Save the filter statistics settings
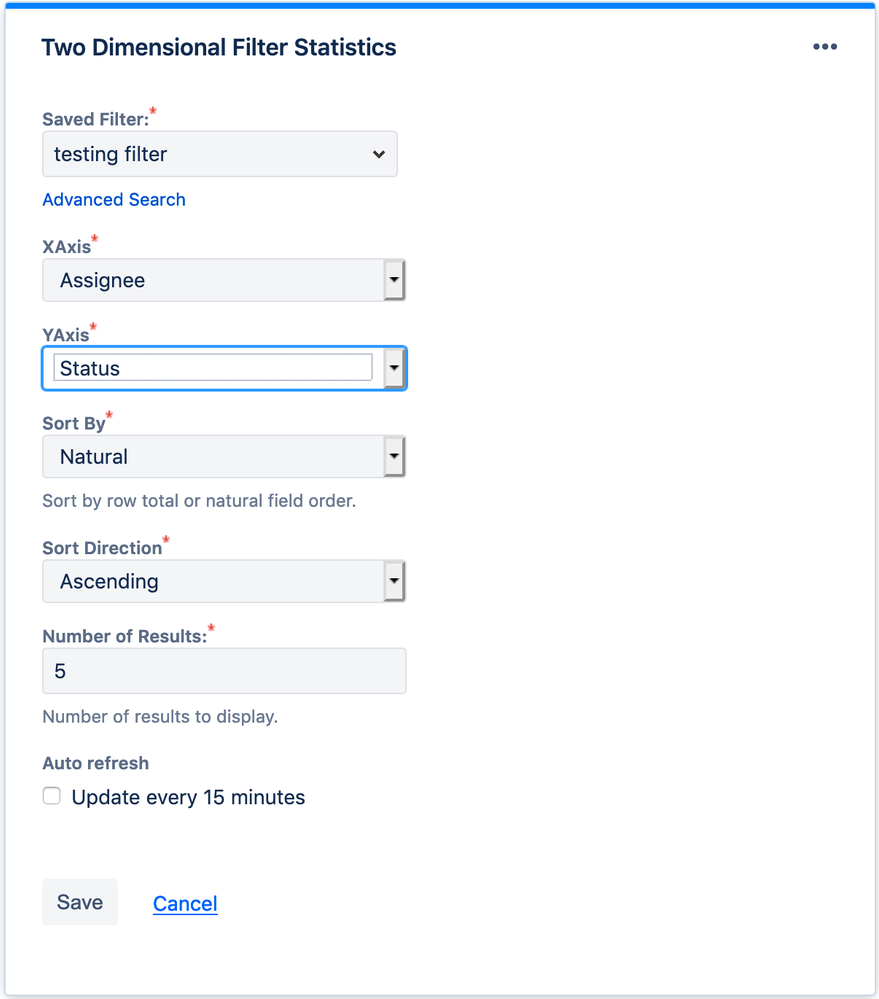Screen dimensions: 879x999 coord(79,901)
